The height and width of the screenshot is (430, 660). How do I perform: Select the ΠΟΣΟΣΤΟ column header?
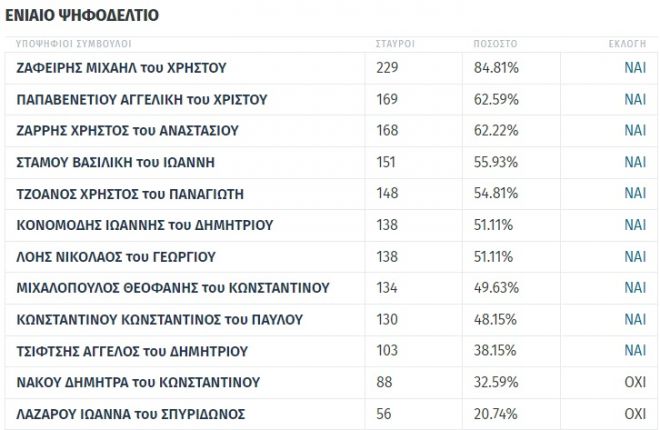(x=495, y=45)
